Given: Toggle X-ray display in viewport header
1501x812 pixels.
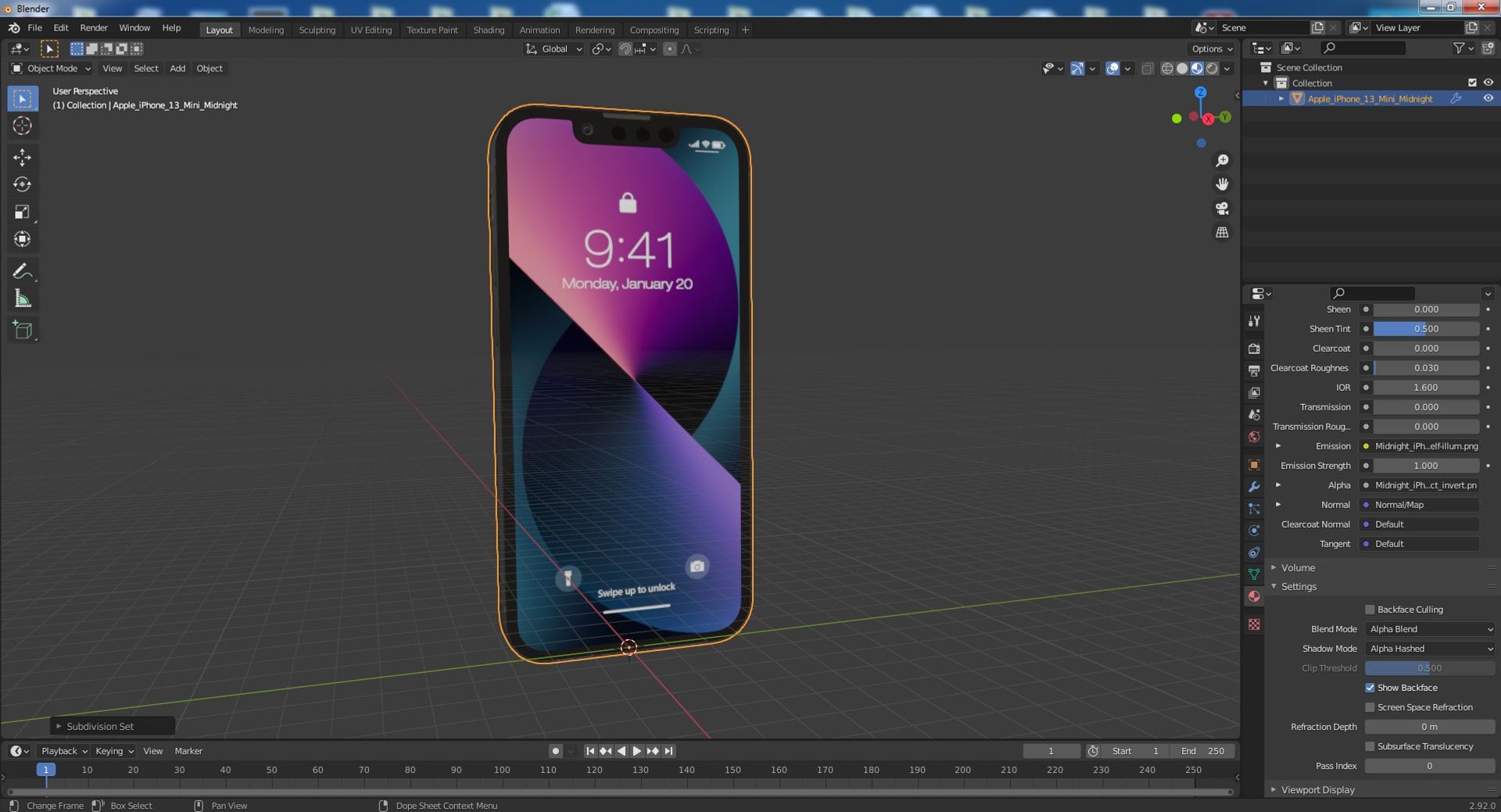Looking at the screenshot, I should pos(1147,69).
